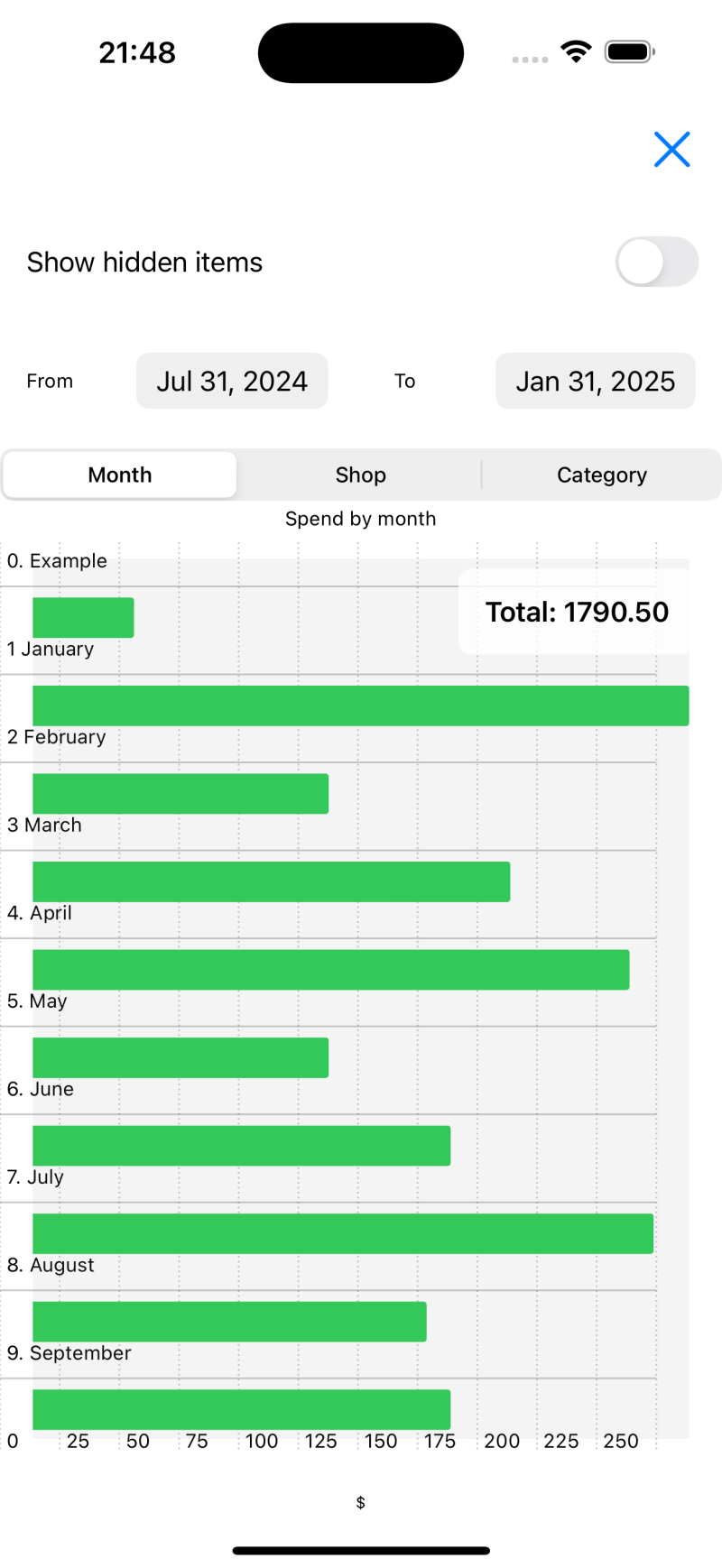
Task: Select the July spend bar
Action: pos(343,1233)
